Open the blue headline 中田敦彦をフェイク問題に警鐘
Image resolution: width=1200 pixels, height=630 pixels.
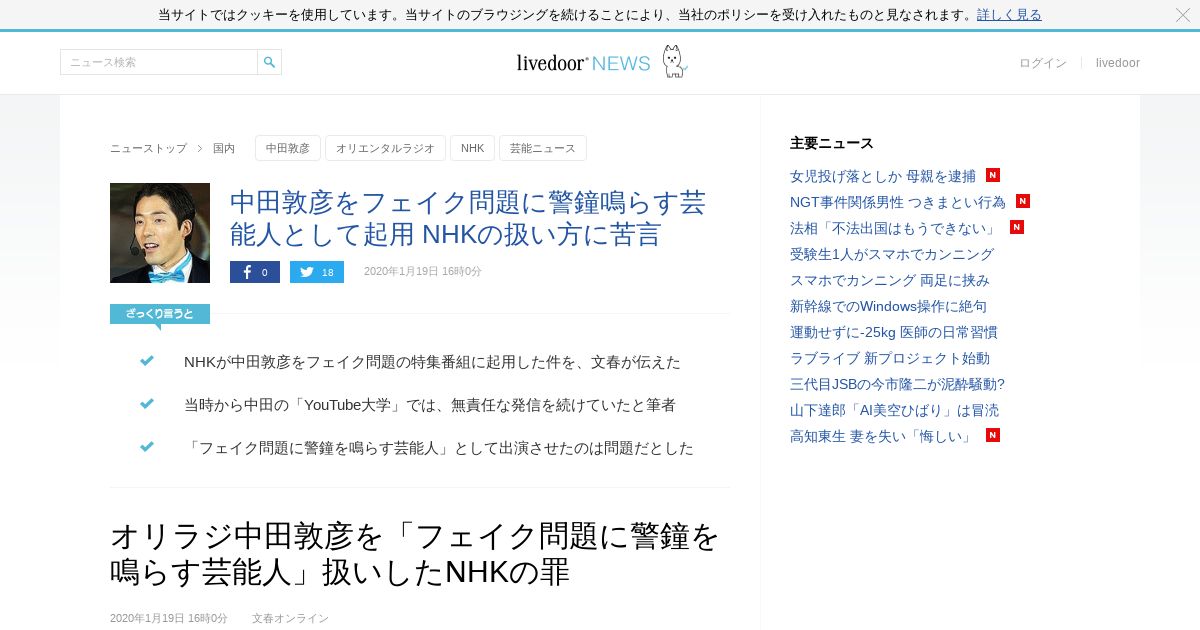(x=468, y=218)
